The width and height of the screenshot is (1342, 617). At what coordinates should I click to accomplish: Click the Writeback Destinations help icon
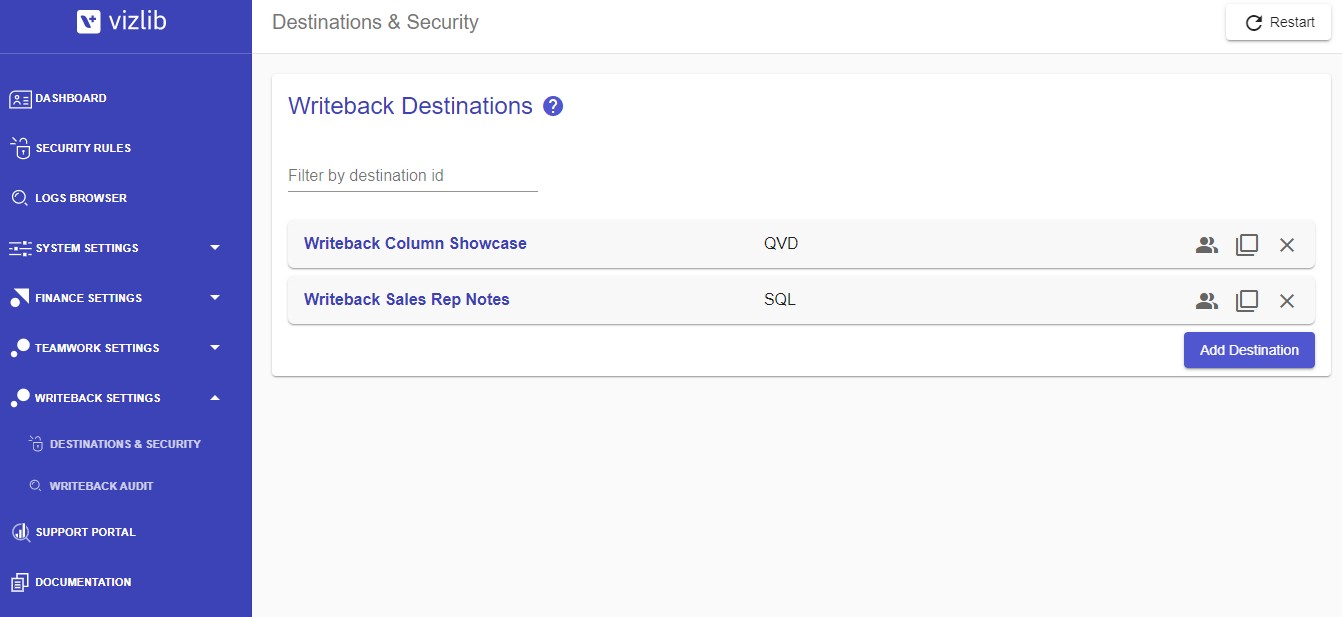coord(553,106)
